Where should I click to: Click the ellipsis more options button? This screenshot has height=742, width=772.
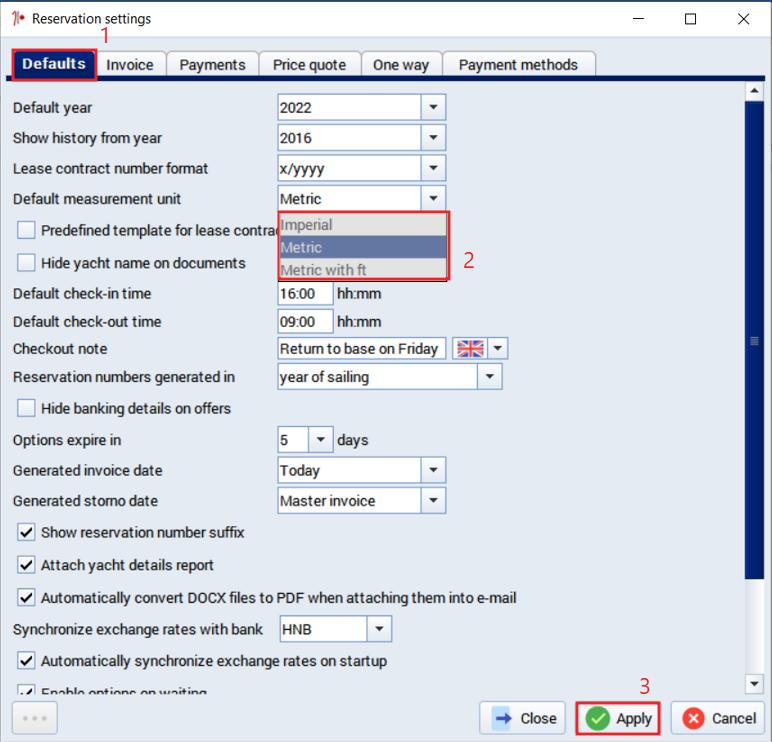(34, 718)
